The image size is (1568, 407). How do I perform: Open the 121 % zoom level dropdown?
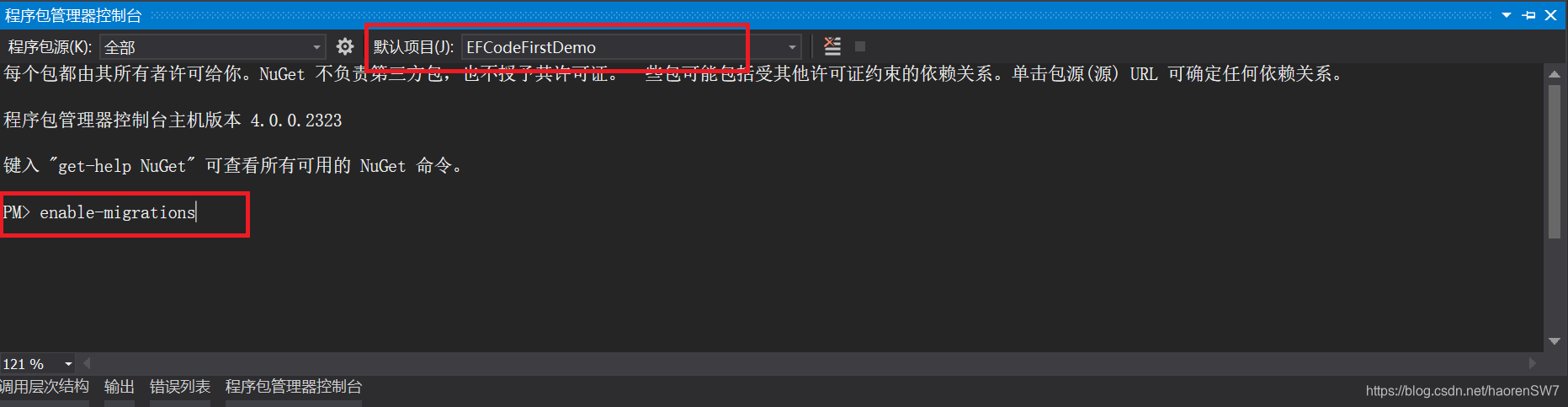click(x=68, y=364)
